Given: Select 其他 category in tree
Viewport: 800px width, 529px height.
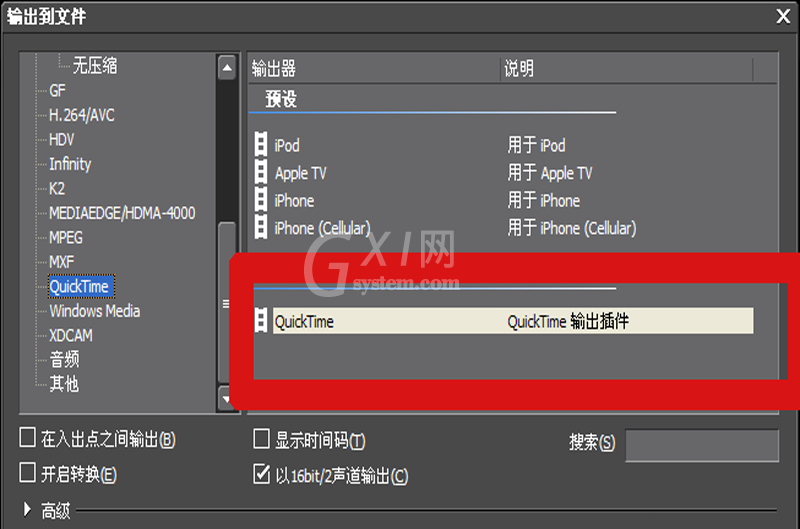Looking at the screenshot, I should (x=64, y=384).
